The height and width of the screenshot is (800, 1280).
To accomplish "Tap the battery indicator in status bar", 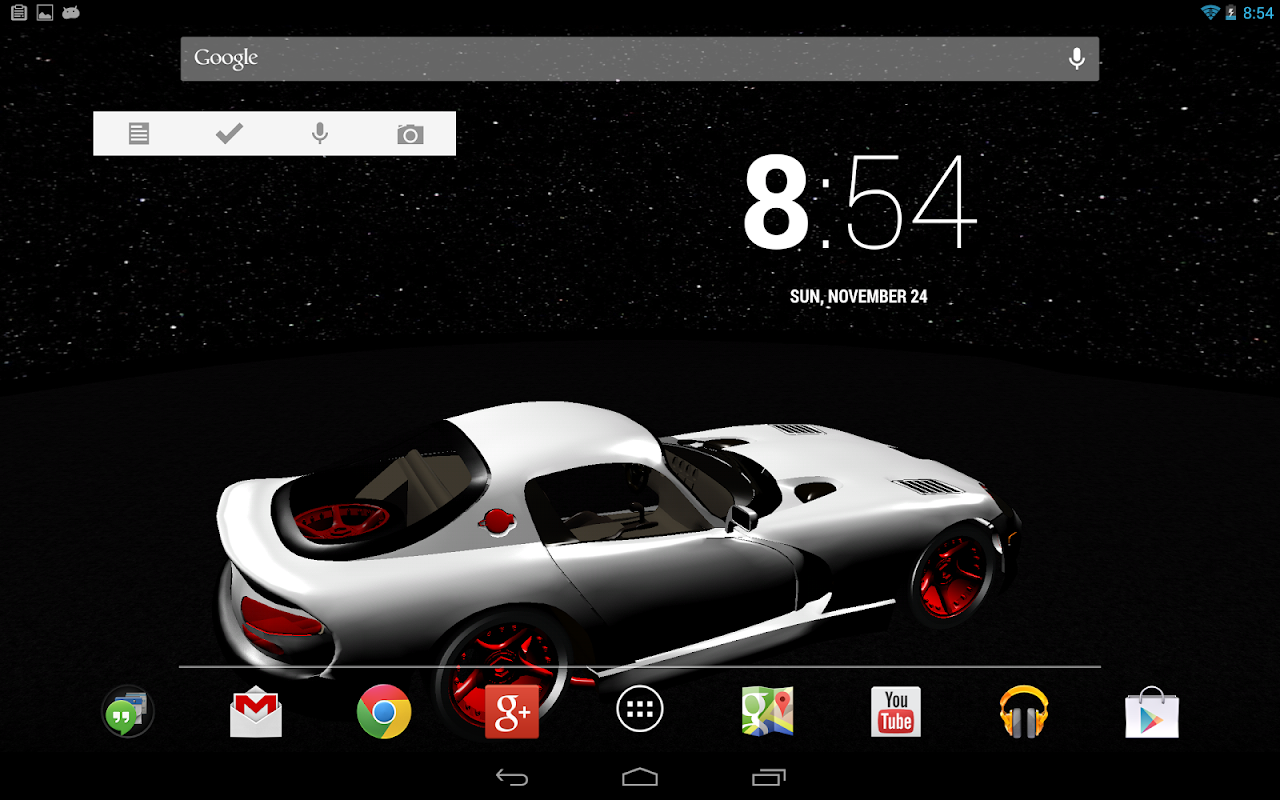I will coord(1231,12).
